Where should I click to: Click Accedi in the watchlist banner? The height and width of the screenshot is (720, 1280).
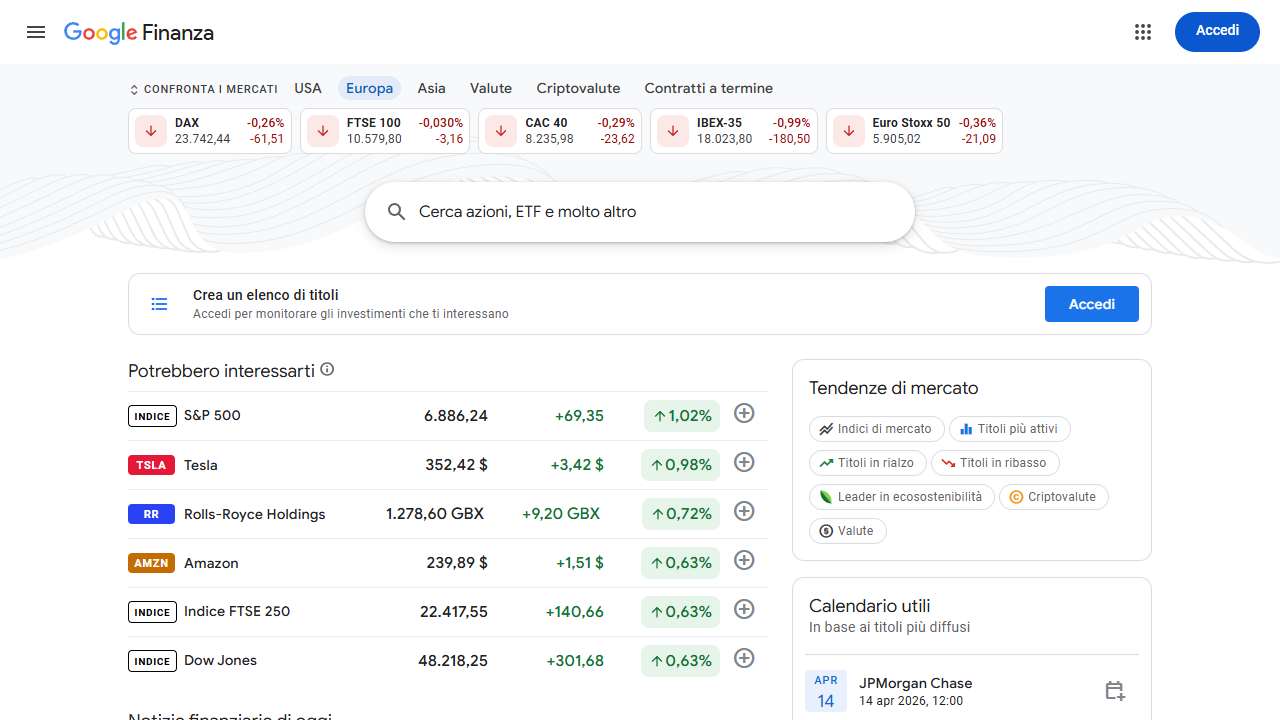pyautogui.click(x=1091, y=304)
